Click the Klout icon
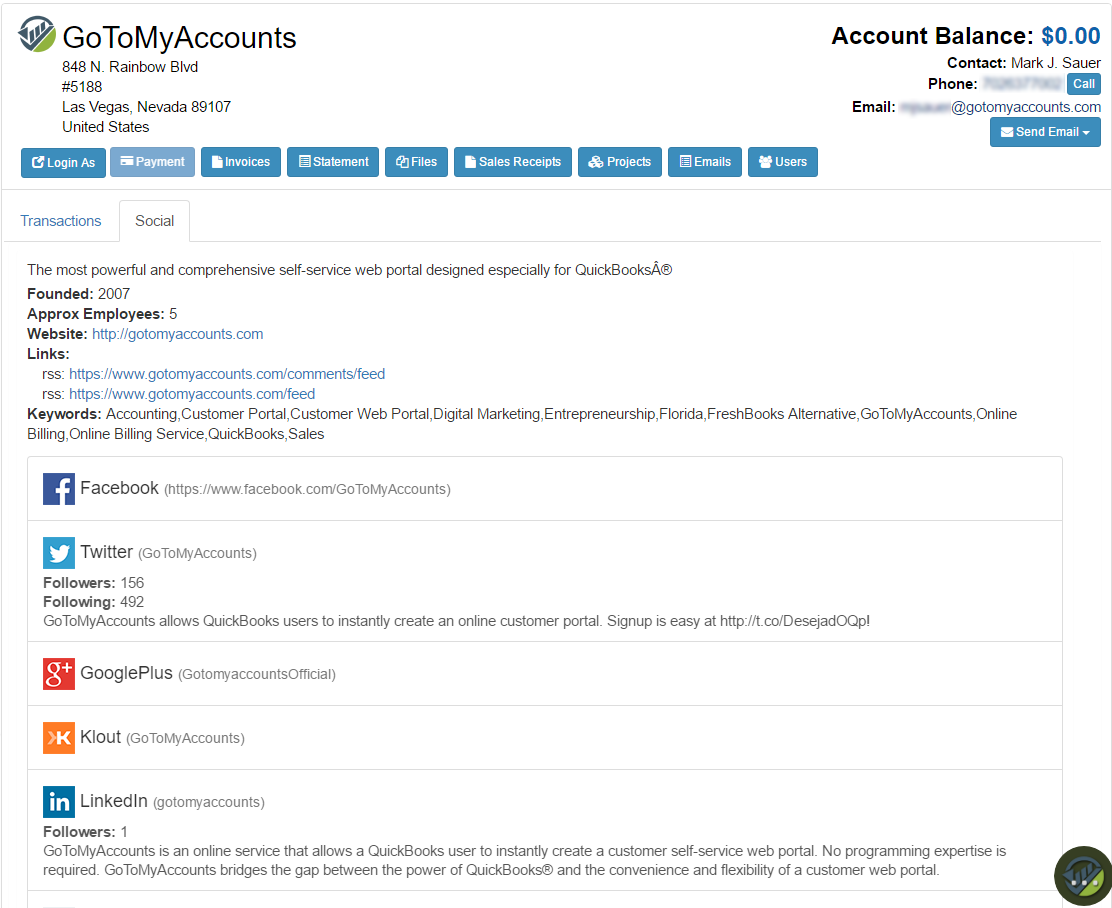Screen dimensions: 1112x908 [59, 738]
